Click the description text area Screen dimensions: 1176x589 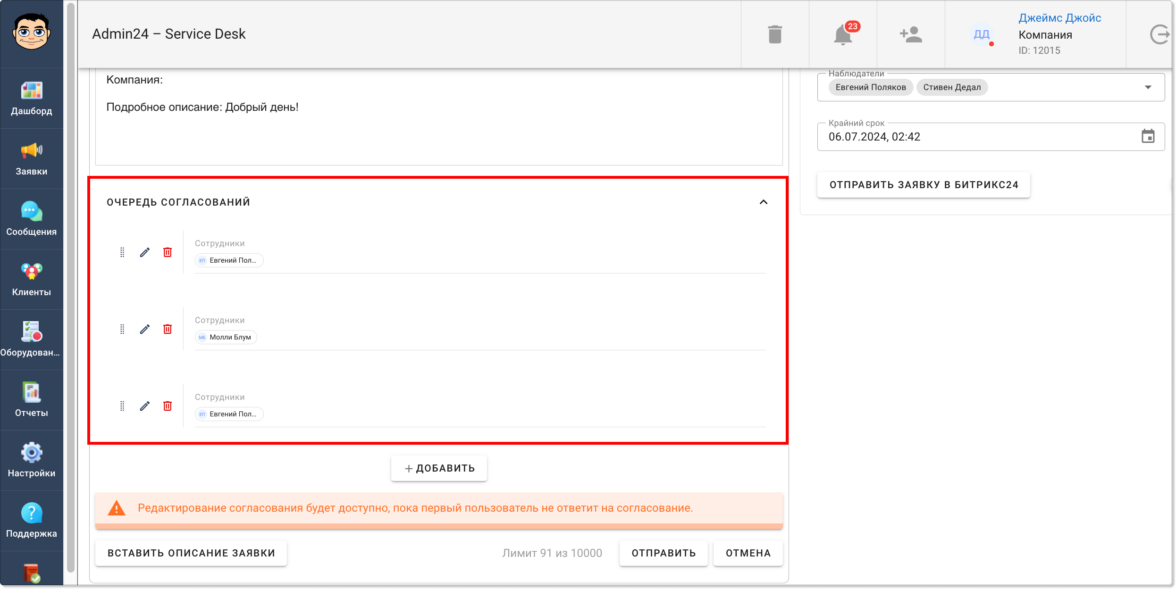pos(439,117)
